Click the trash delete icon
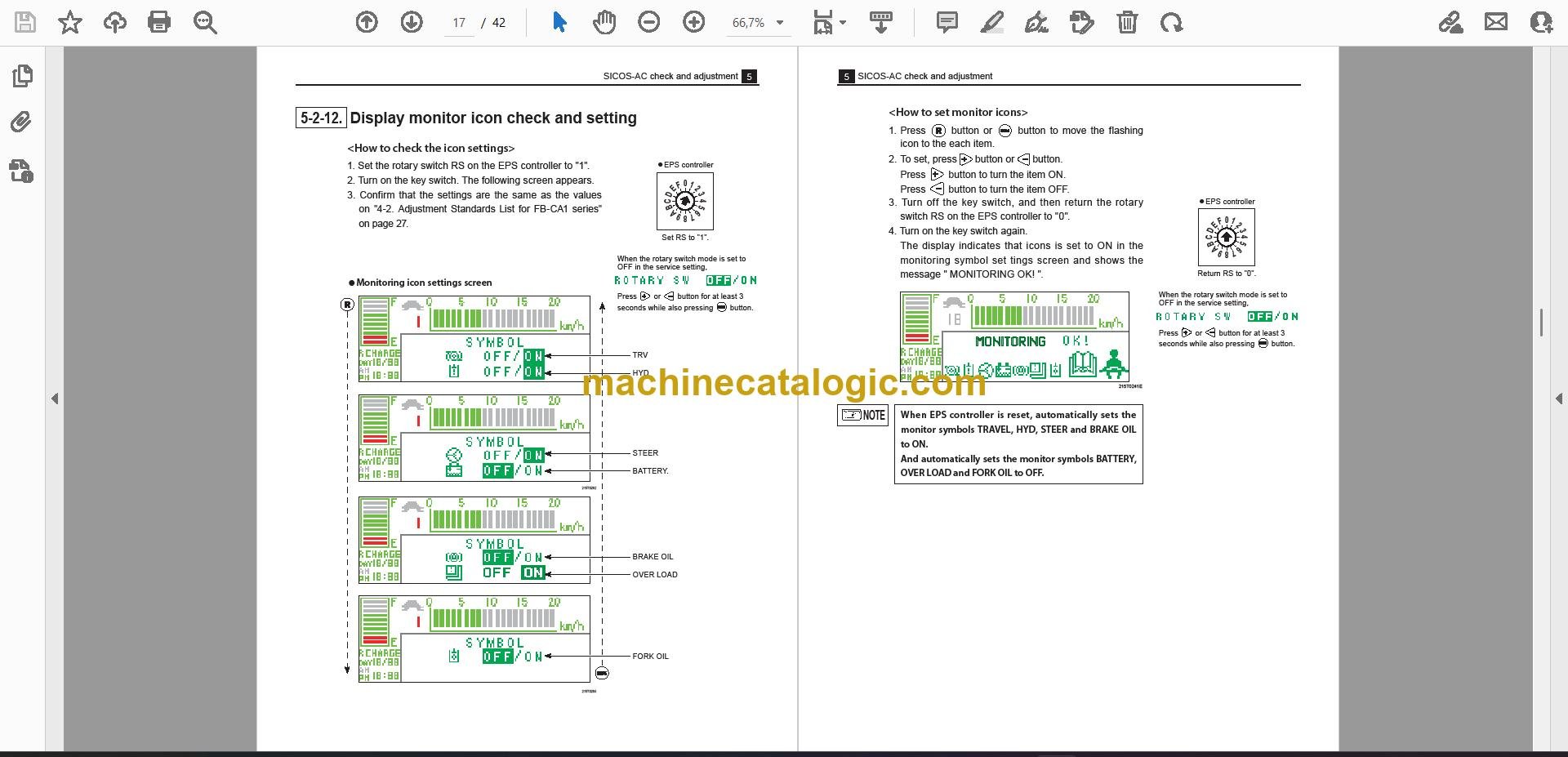Image resolution: width=1568 pixels, height=757 pixels. (x=1127, y=22)
